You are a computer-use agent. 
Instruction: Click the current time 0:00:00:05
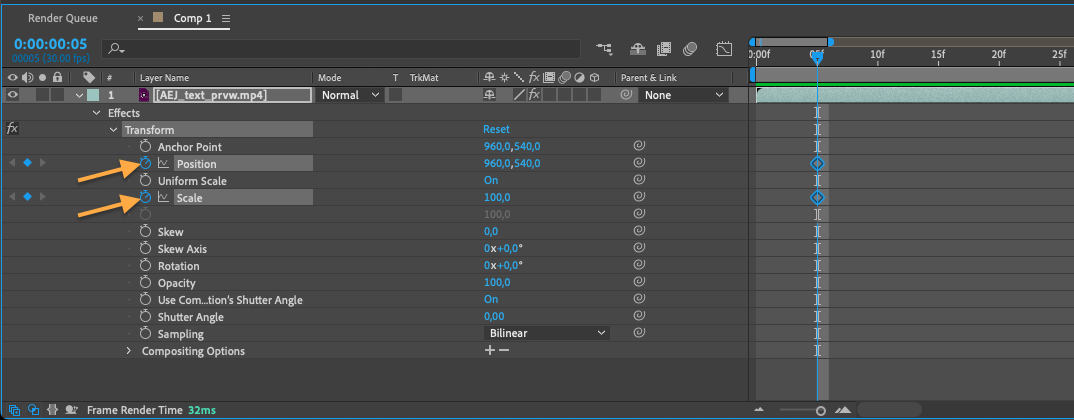51,44
